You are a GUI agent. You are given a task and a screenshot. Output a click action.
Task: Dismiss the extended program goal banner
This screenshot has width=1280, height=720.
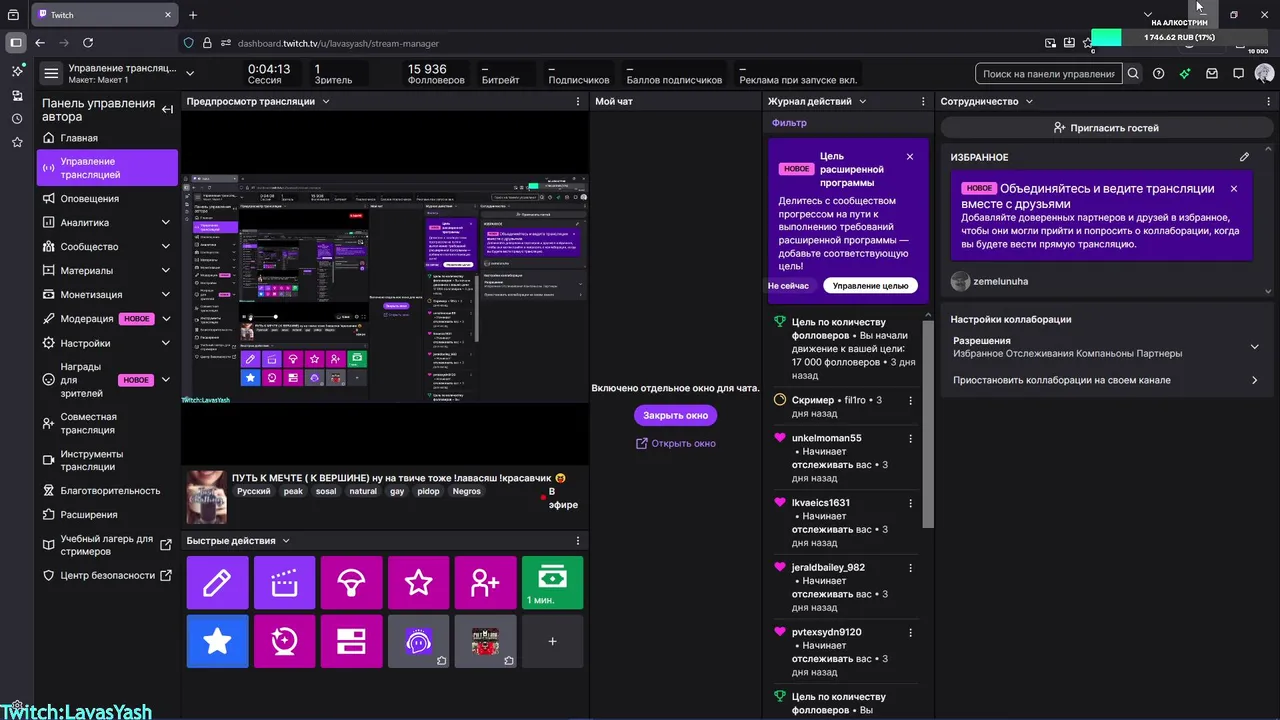[x=910, y=157]
